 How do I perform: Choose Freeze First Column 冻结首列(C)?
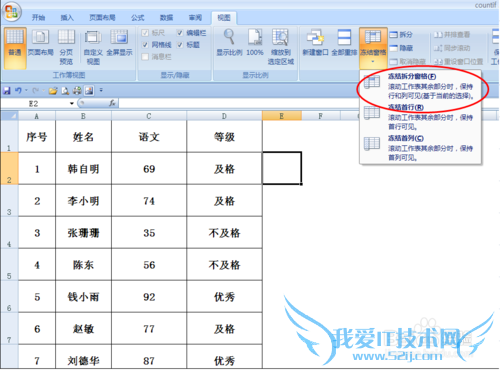(x=421, y=147)
